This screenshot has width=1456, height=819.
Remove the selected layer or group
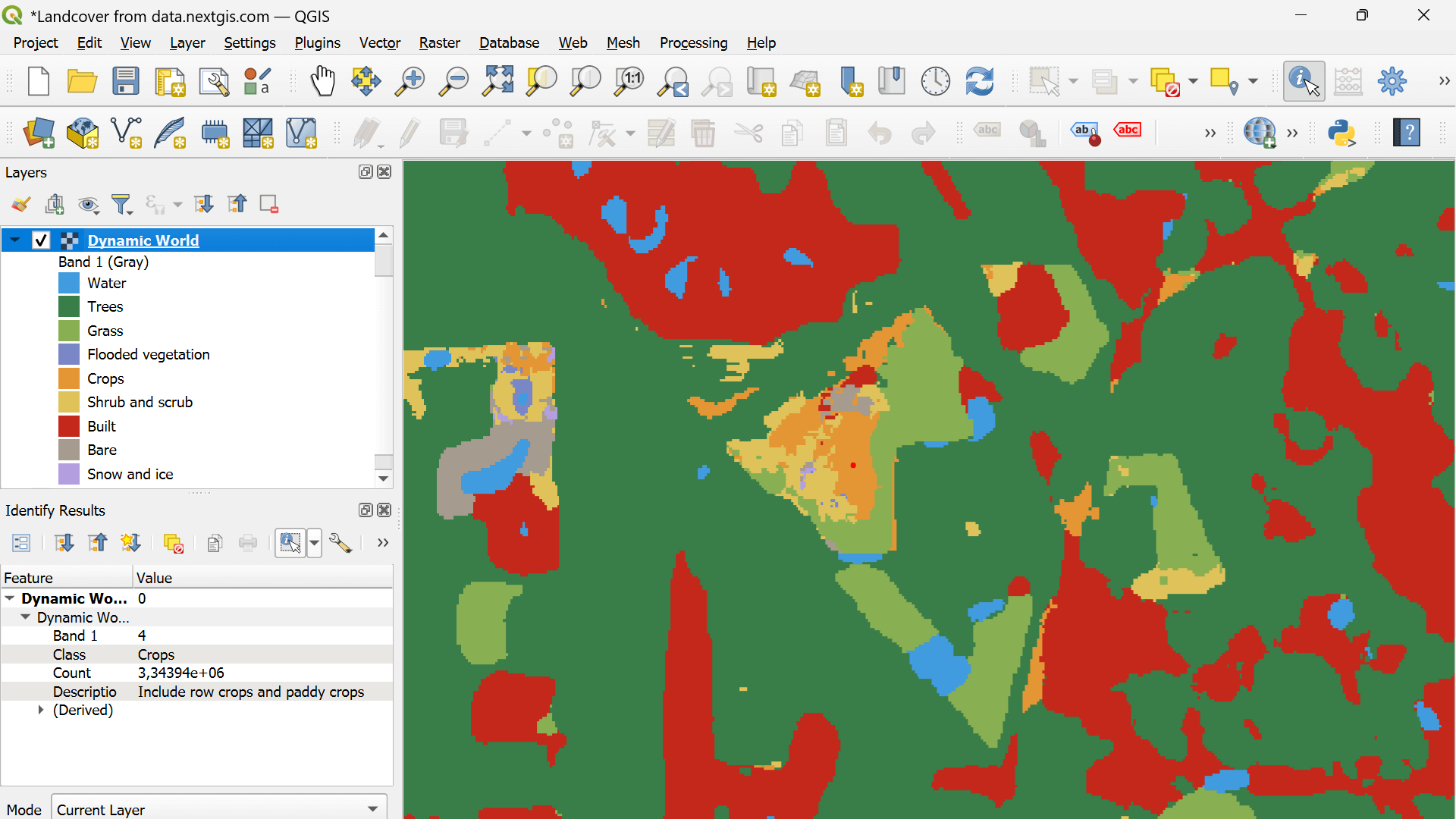click(x=269, y=204)
